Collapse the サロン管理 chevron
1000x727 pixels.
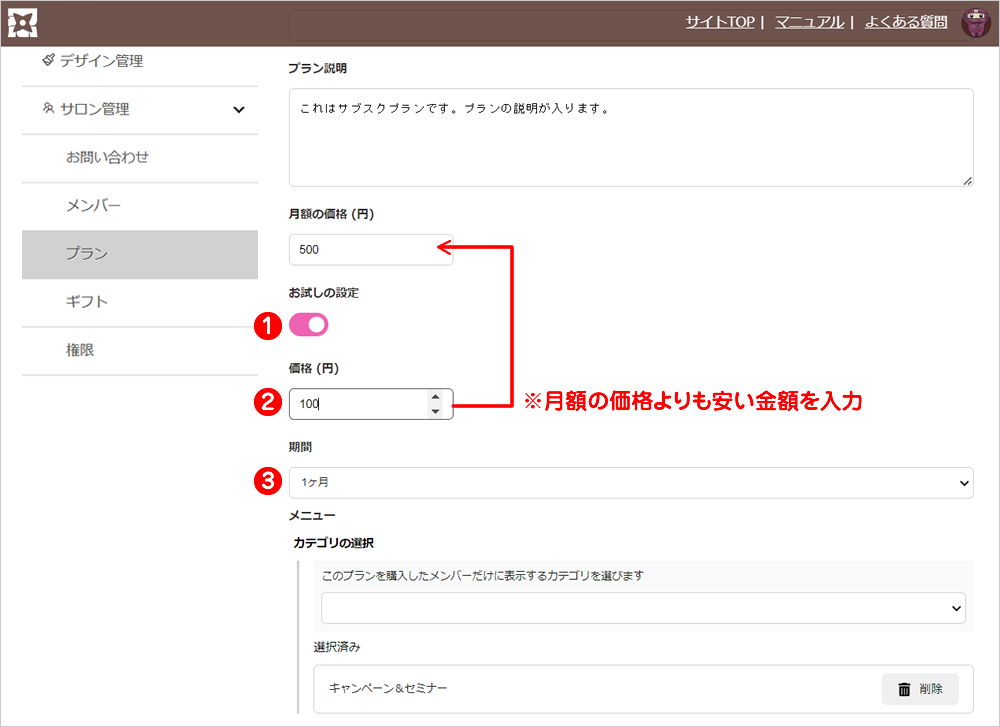point(238,110)
